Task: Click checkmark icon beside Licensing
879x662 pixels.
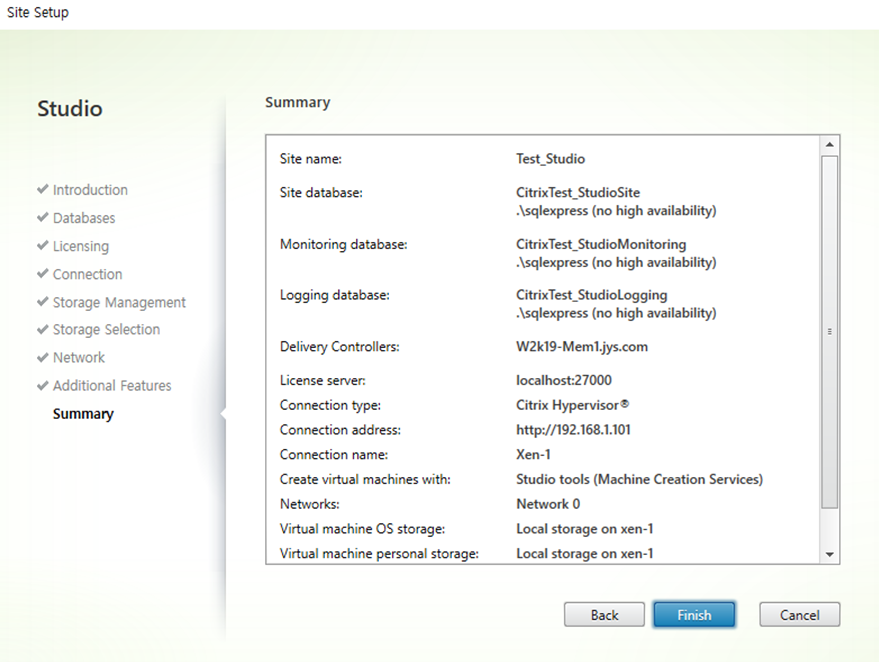Action: tap(43, 245)
